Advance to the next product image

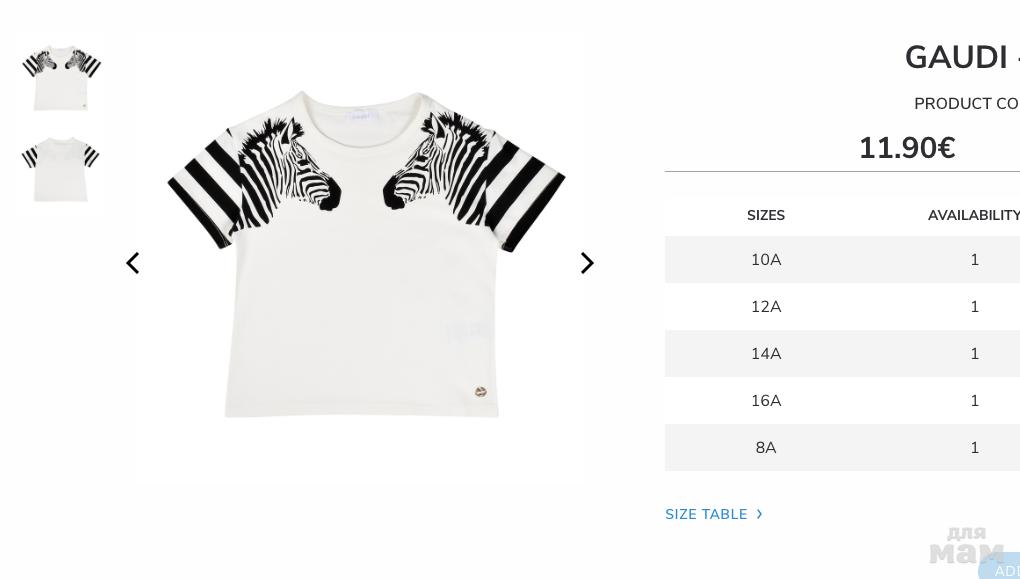tap(587, 263)
